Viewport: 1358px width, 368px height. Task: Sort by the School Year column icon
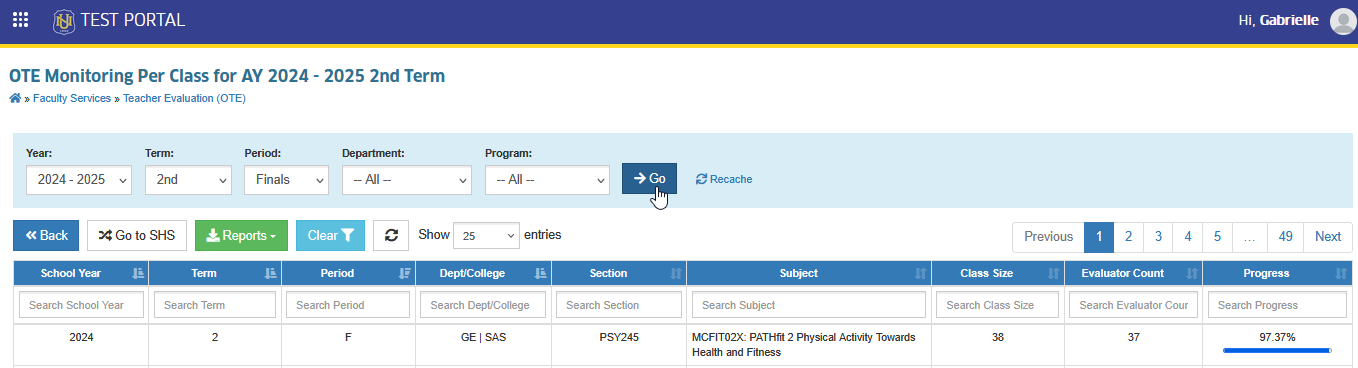[138, 273]
